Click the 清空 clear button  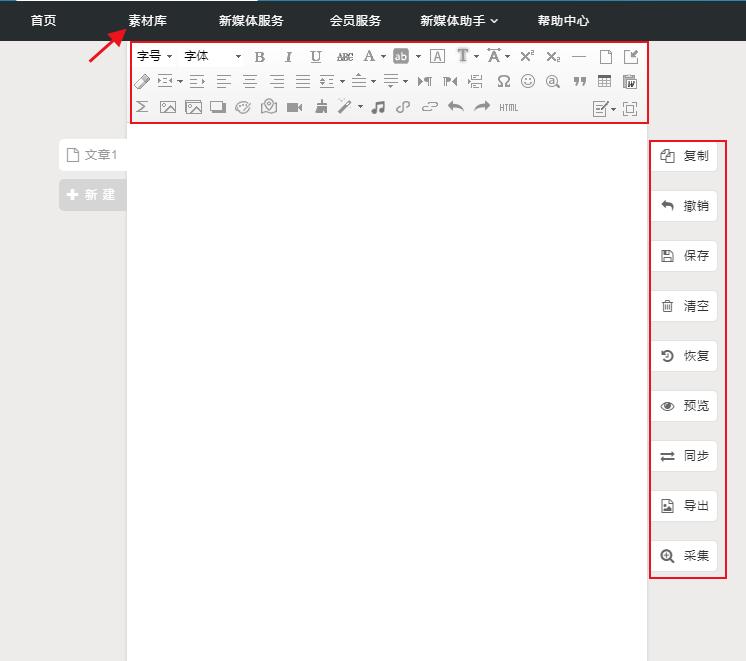point(684,306)
